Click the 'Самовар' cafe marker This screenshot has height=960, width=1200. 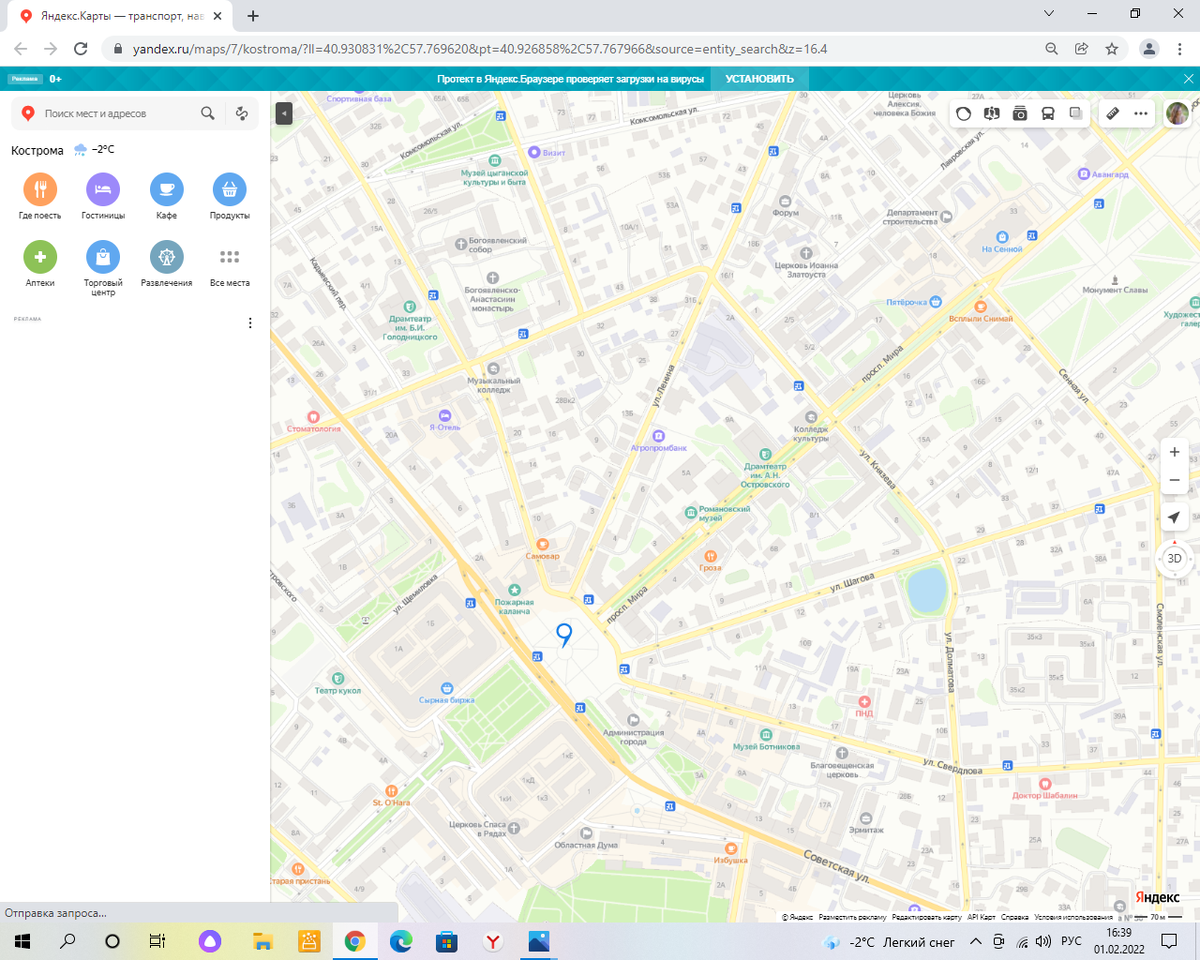543,544
